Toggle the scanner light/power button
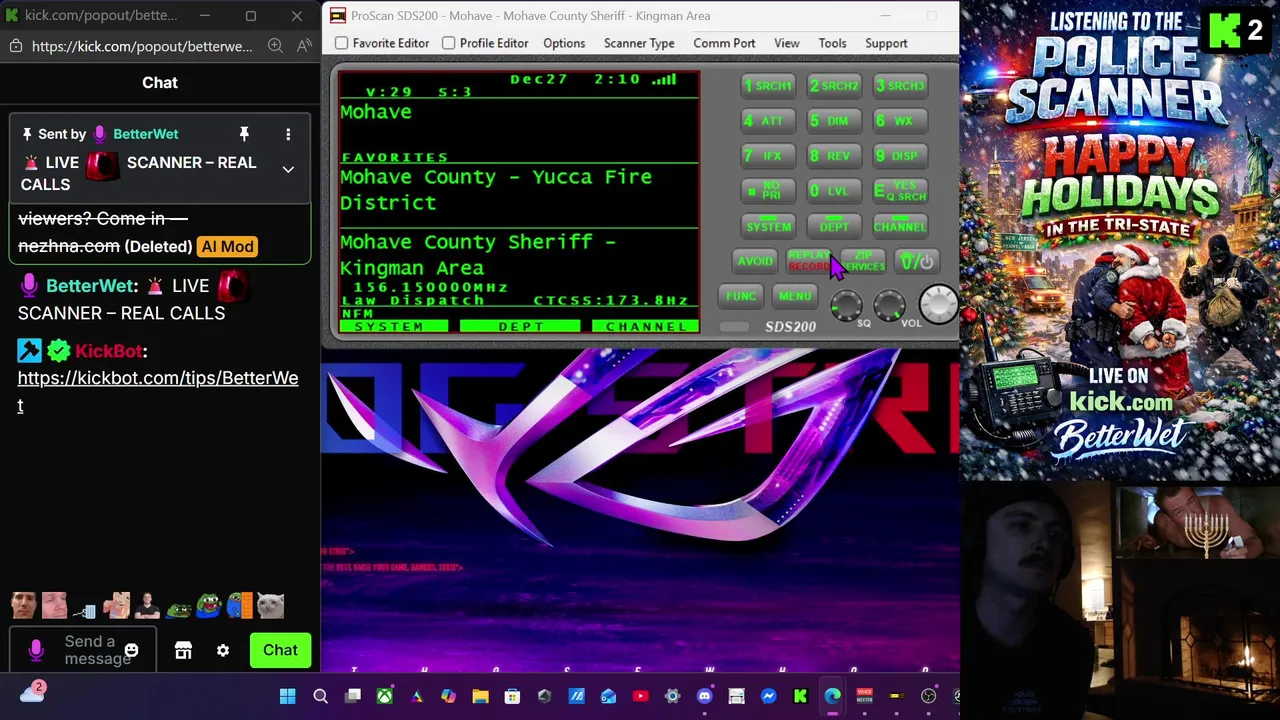1280x720 pixels. click(916, 262)
